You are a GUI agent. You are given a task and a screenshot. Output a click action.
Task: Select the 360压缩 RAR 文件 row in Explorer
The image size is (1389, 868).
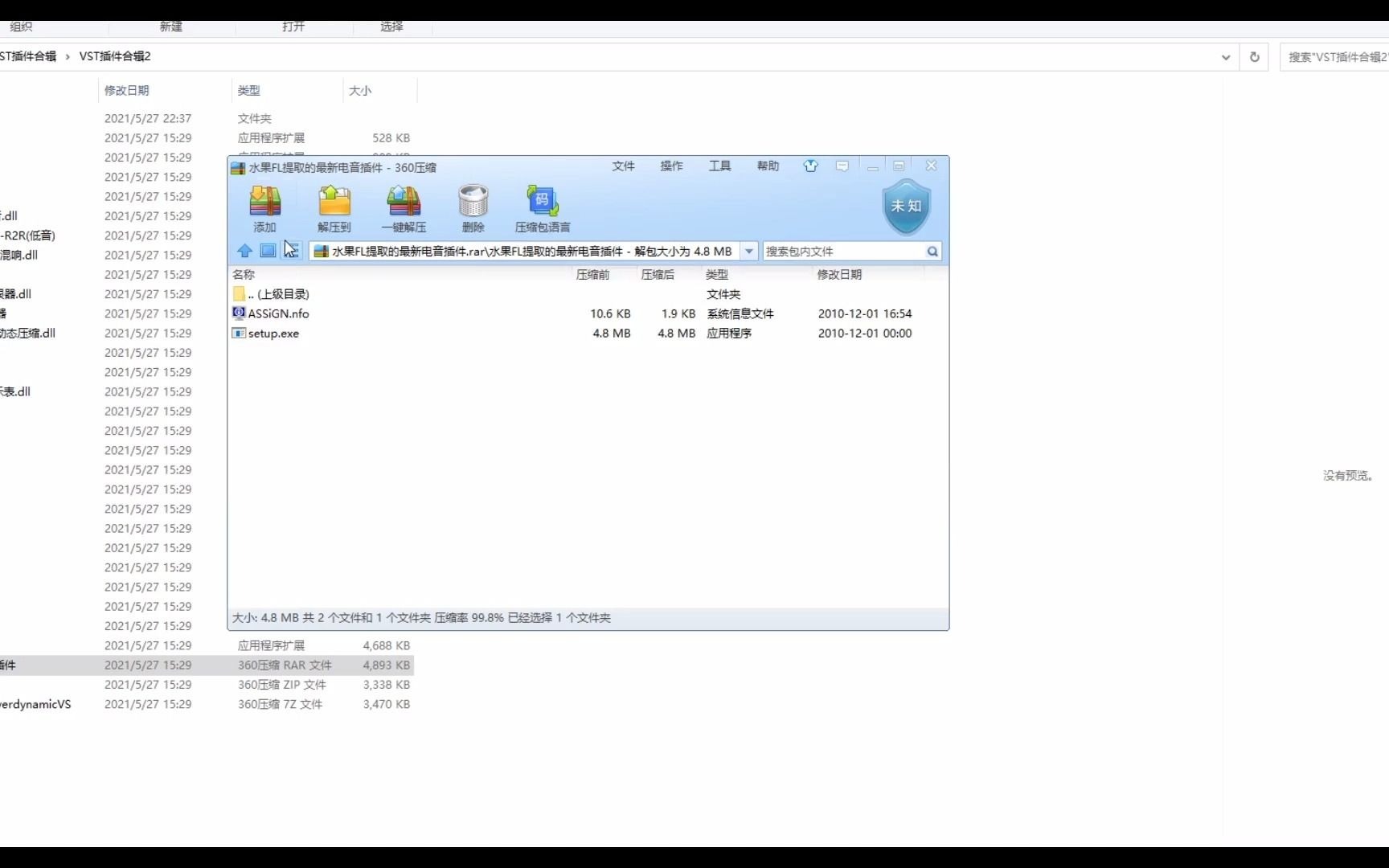tap(207, 665)
